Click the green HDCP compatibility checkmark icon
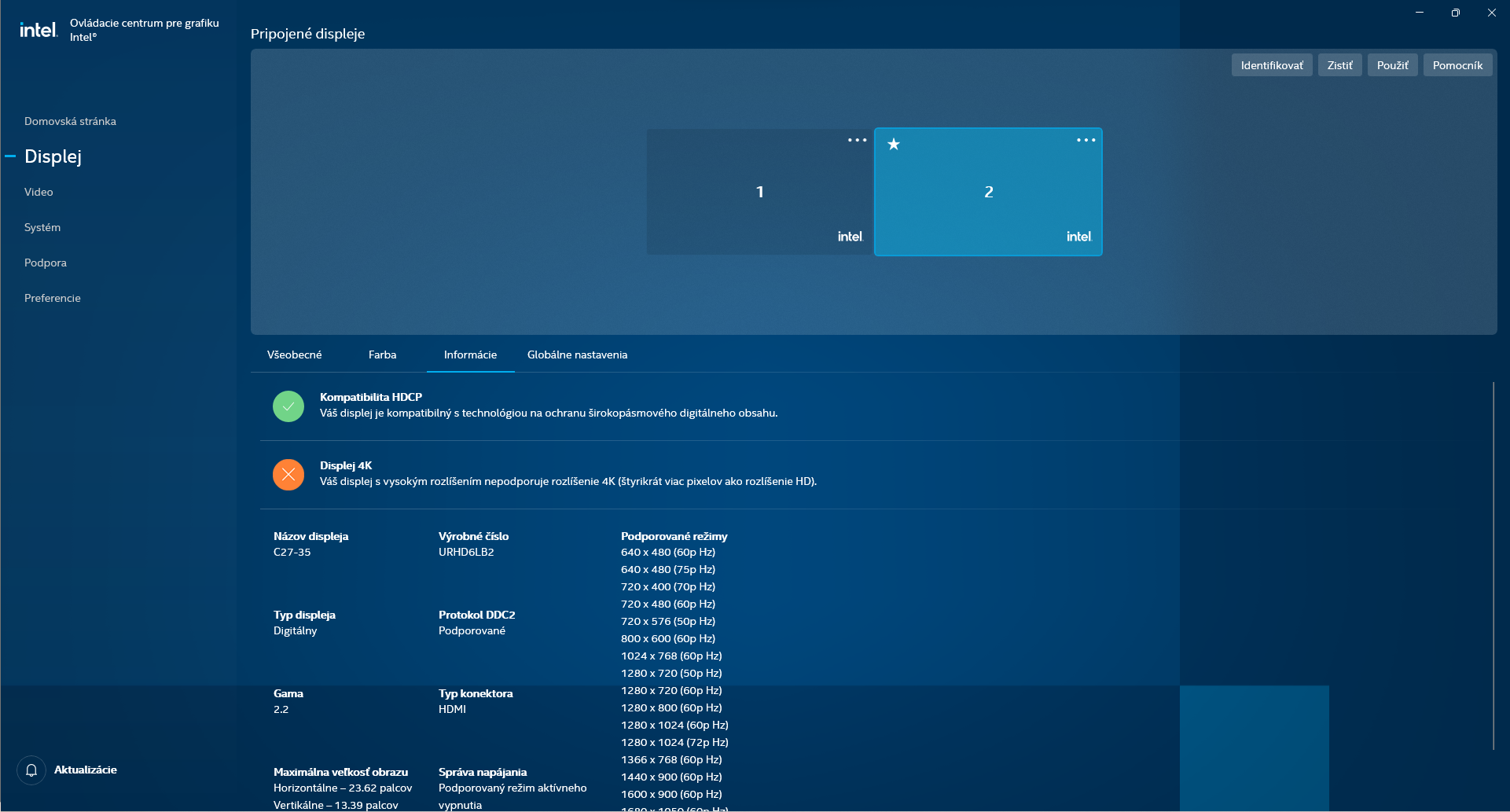Viewport: 1510px width, 812px height. (x=288, y=406)
